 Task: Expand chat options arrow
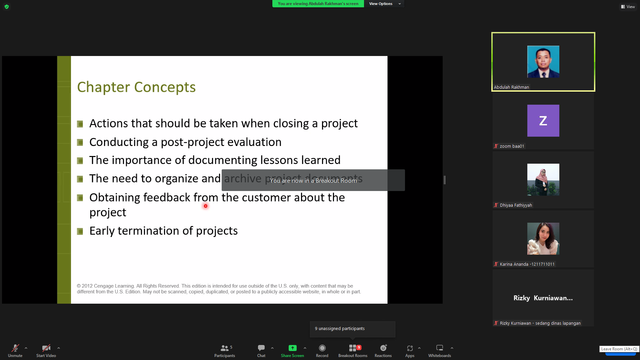272,348
